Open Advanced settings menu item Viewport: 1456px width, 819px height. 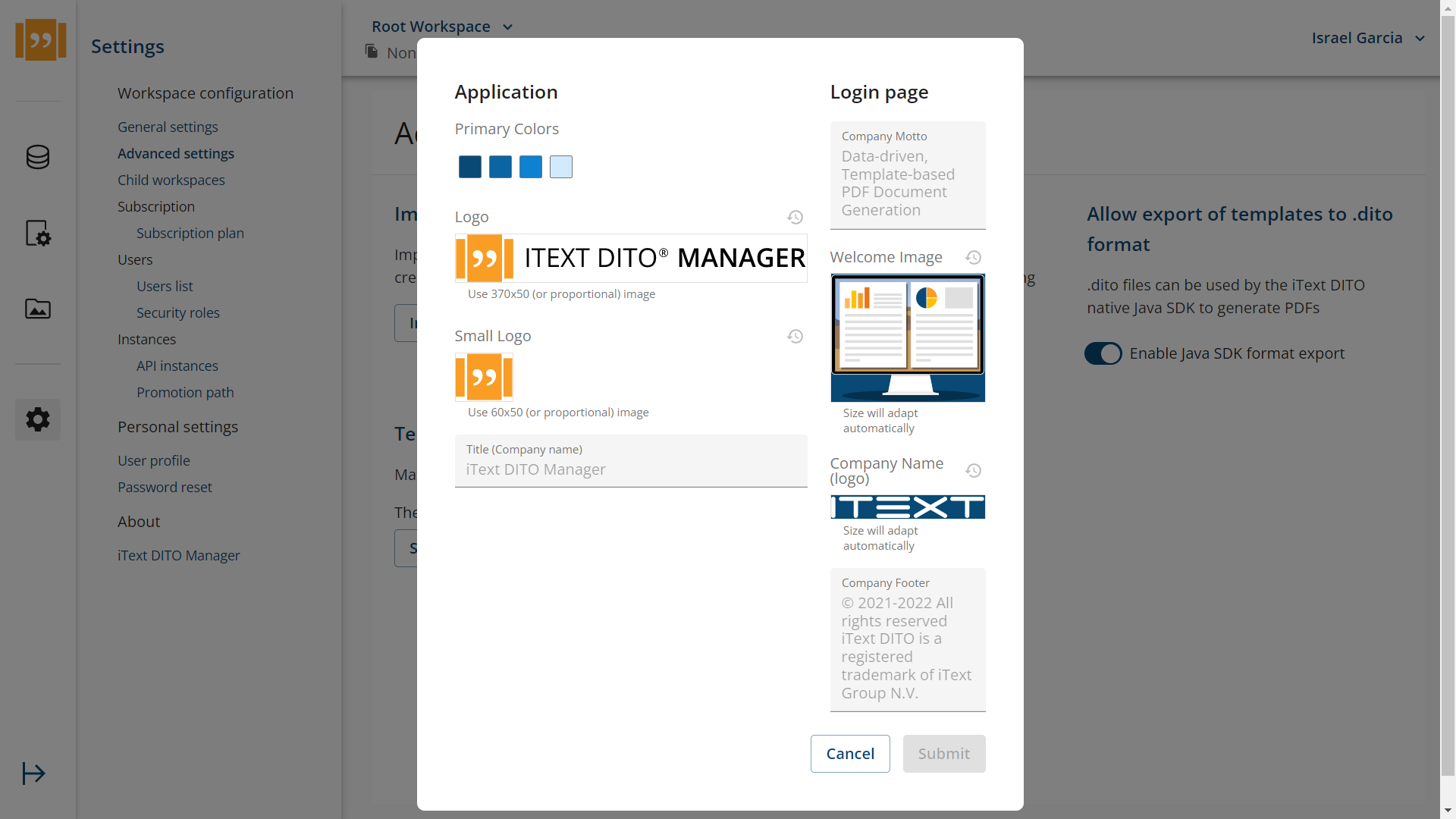[176, 153]
